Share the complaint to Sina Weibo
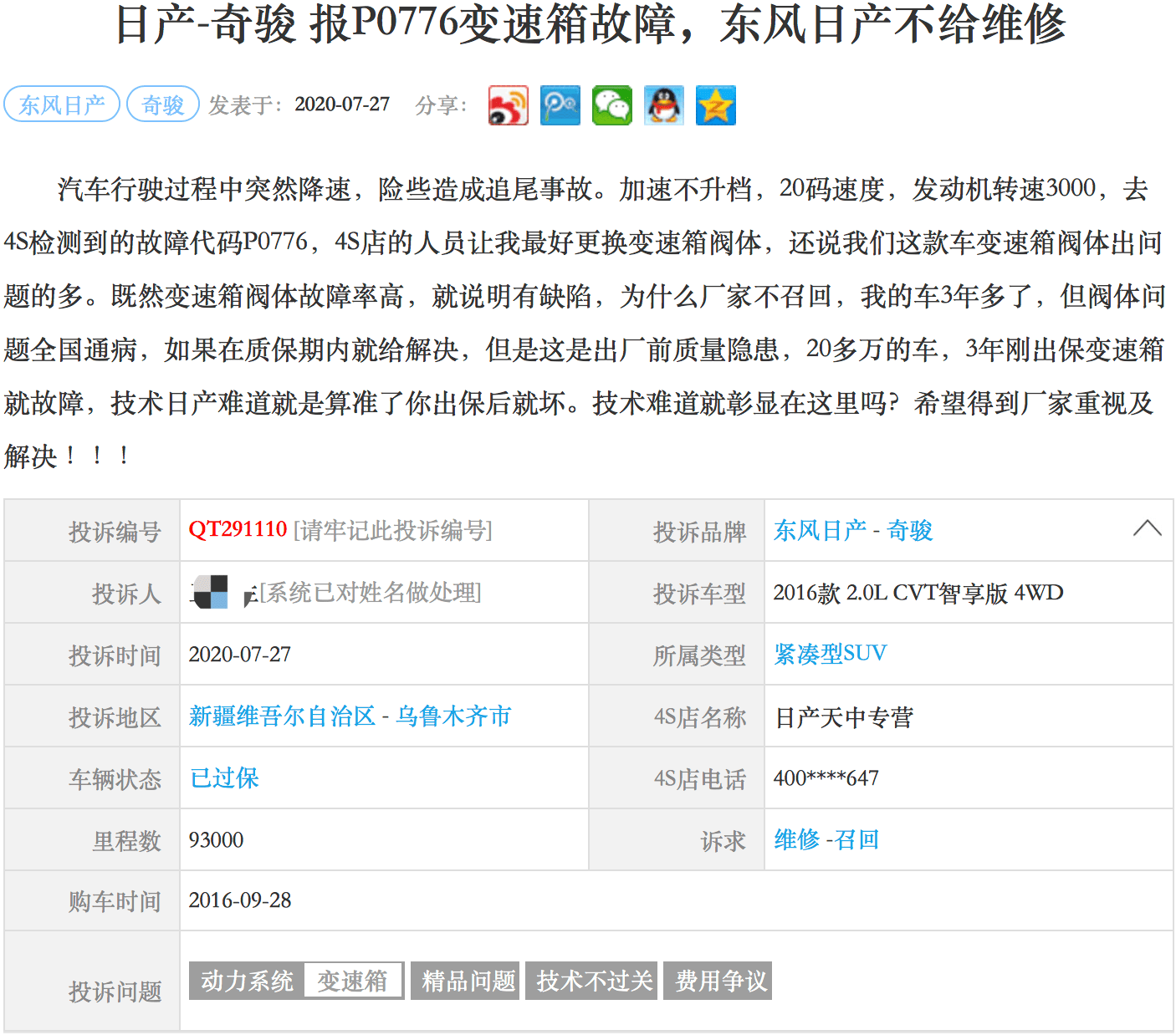 point(509,105)
